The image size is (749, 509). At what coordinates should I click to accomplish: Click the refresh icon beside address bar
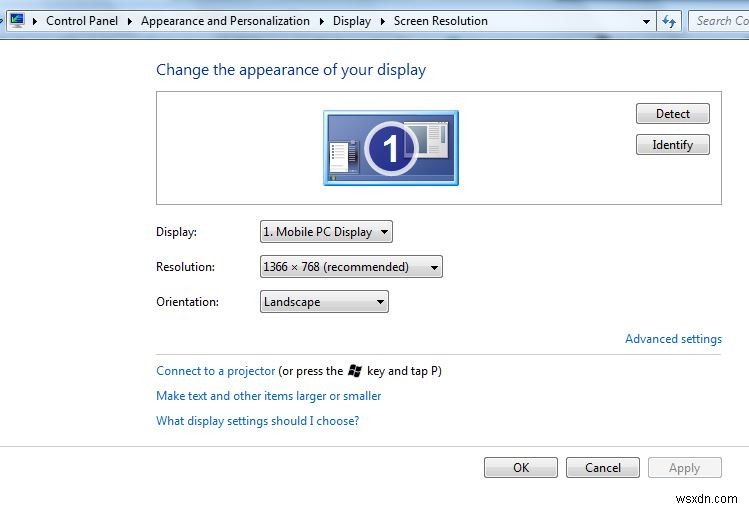tap(669, 21)
